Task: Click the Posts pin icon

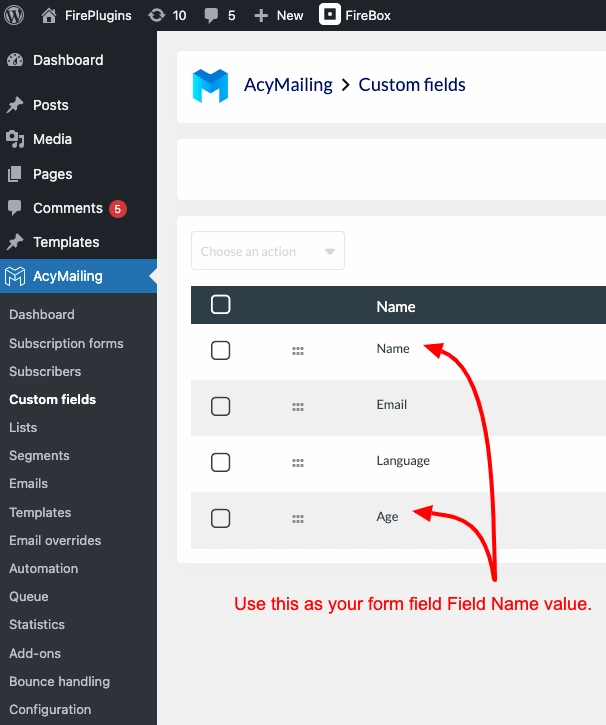Action: click(x=15, y=105)
